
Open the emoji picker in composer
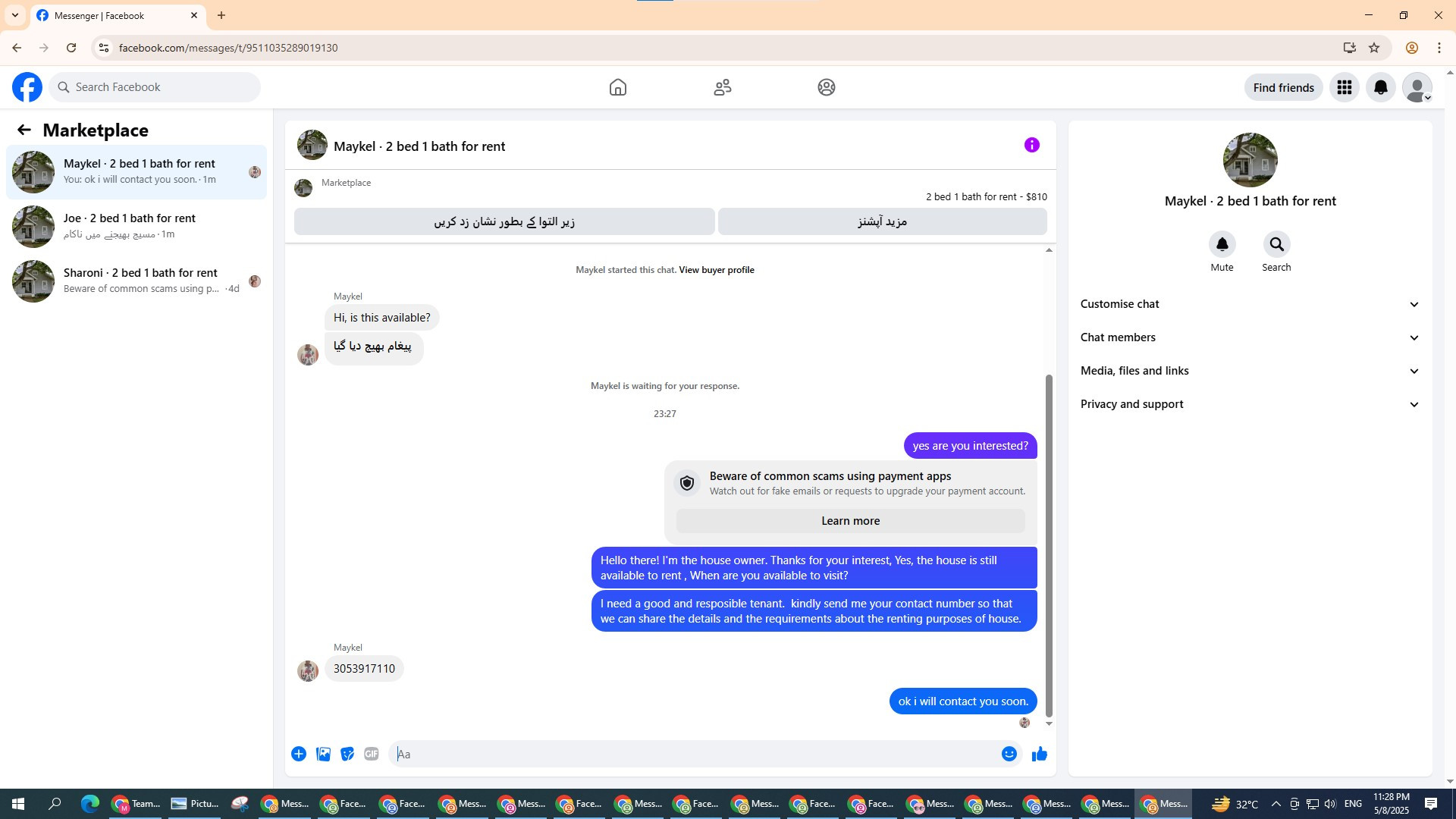tap(1009, 754)
